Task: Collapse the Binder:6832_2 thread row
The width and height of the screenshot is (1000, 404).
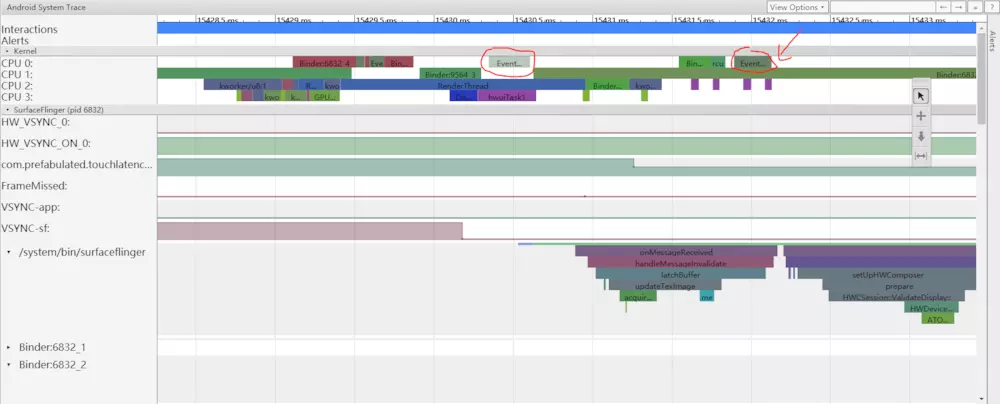Action: [8, 364]
